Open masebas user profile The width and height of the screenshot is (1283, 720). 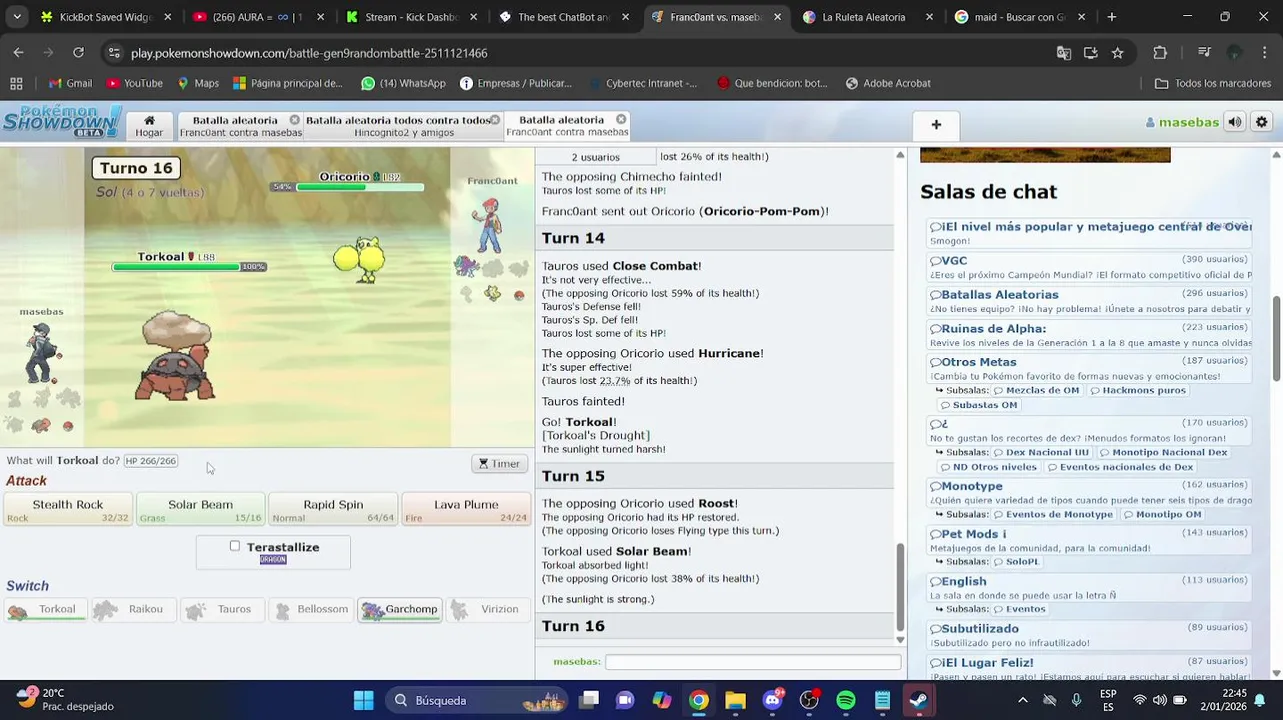(1182, 122)
